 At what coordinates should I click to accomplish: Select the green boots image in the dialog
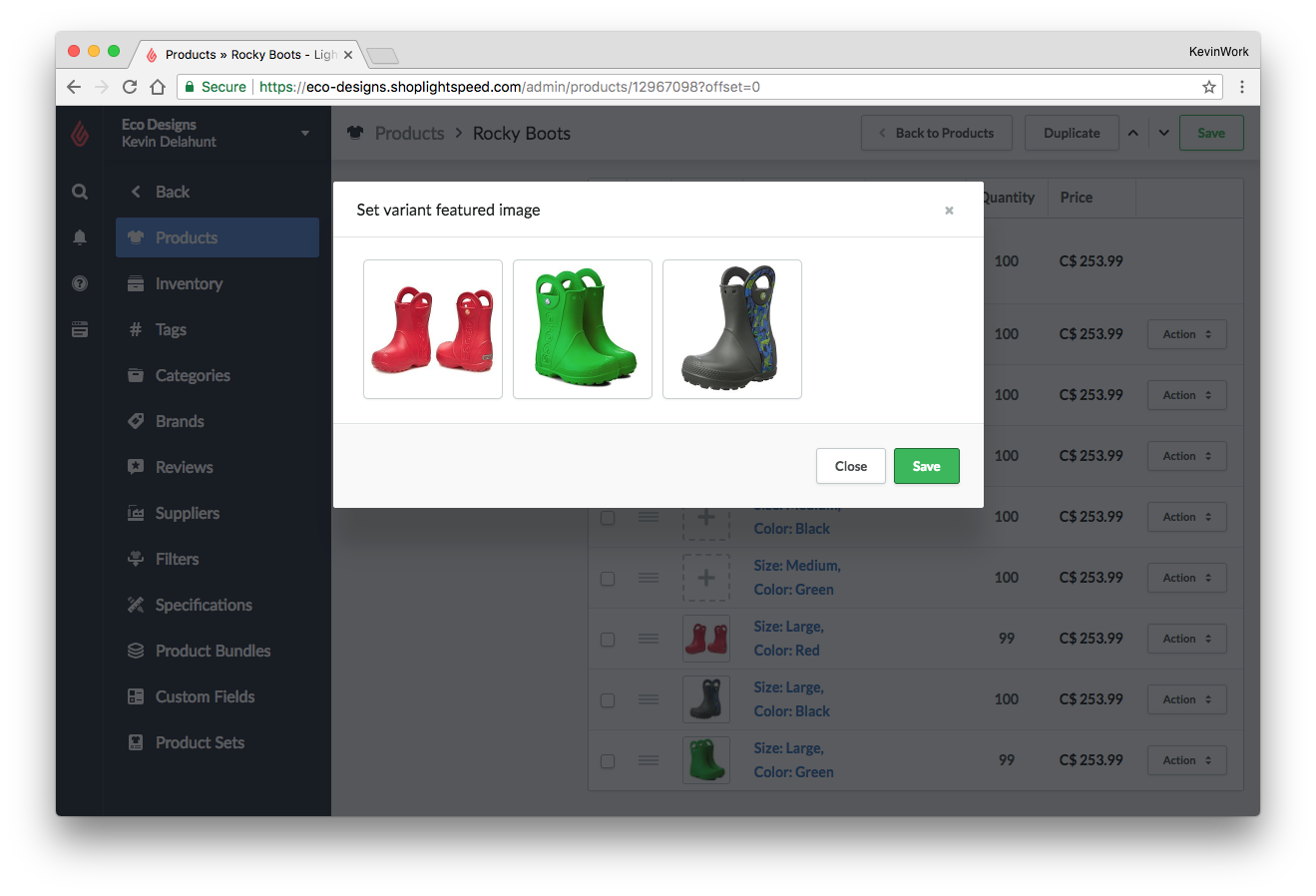(583, 329)
